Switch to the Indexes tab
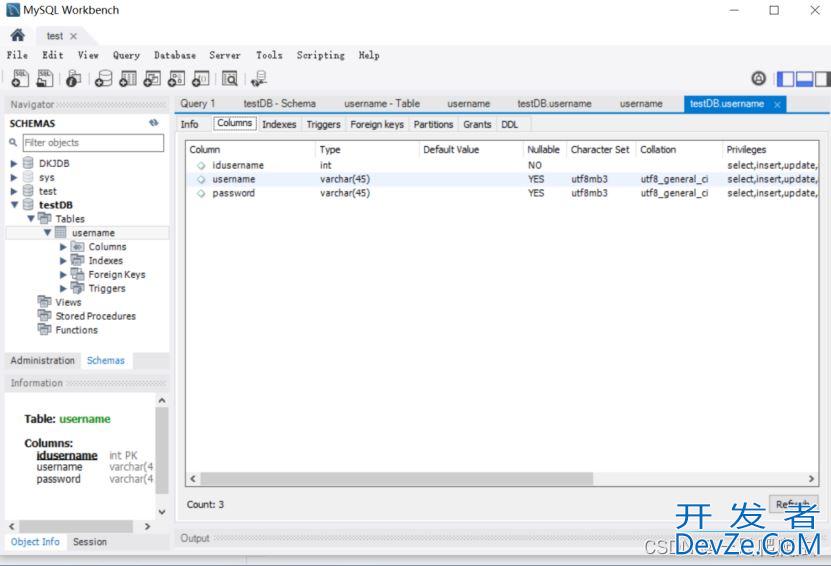Screen dimensions: 831x566 coord(279,124)
